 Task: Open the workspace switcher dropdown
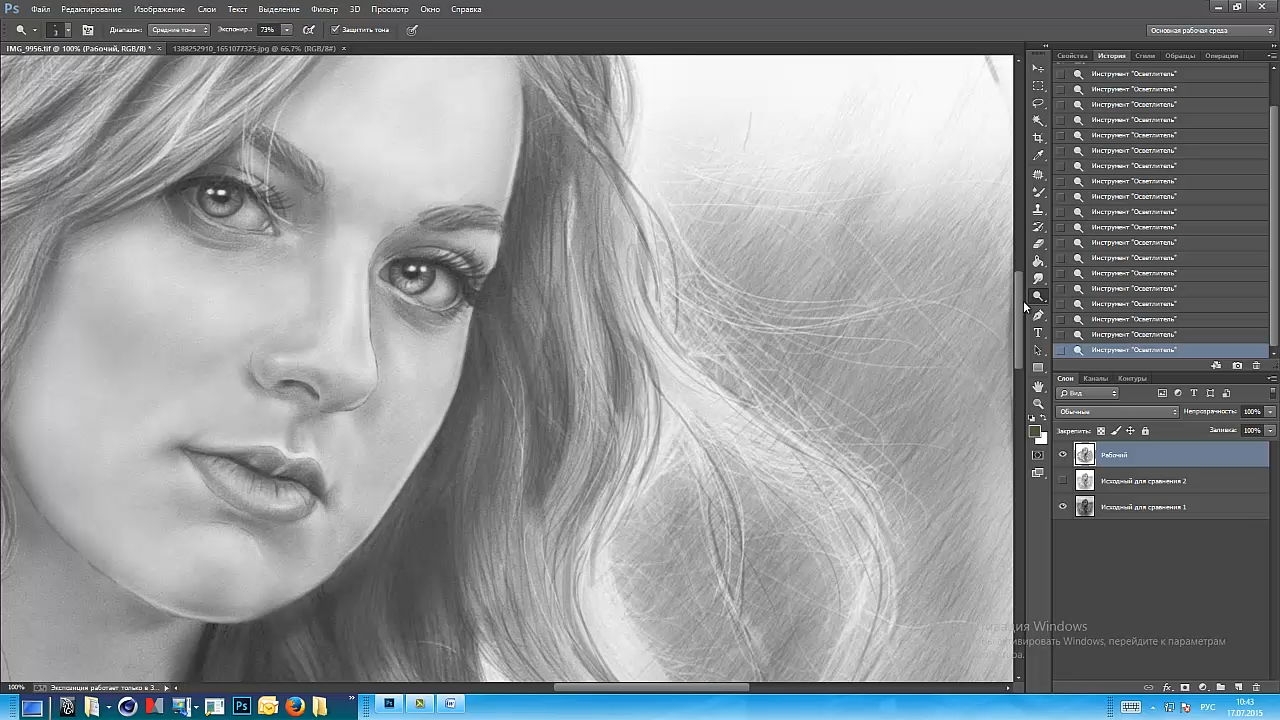point(1210,30)
